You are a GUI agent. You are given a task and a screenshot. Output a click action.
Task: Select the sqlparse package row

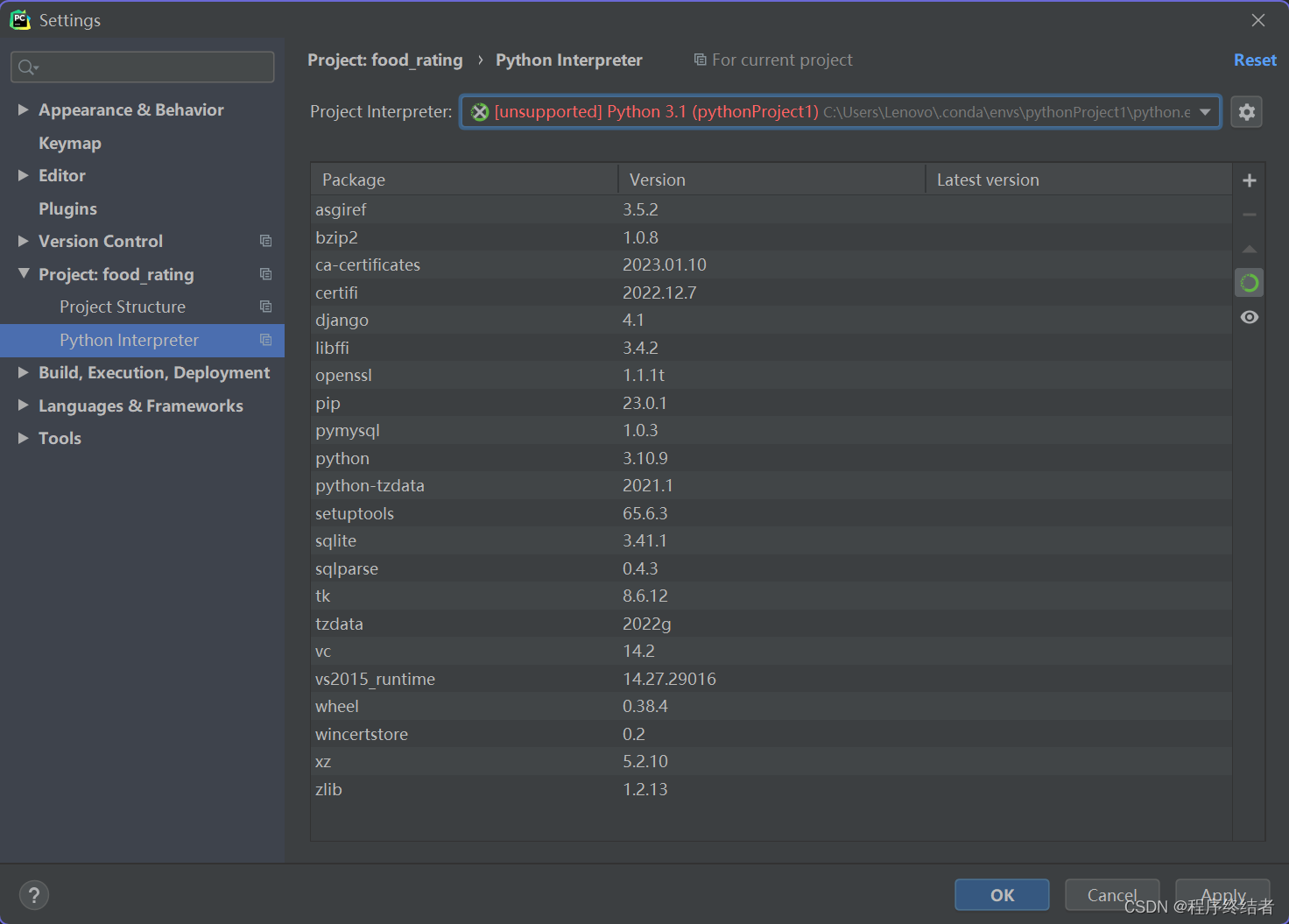771,568
